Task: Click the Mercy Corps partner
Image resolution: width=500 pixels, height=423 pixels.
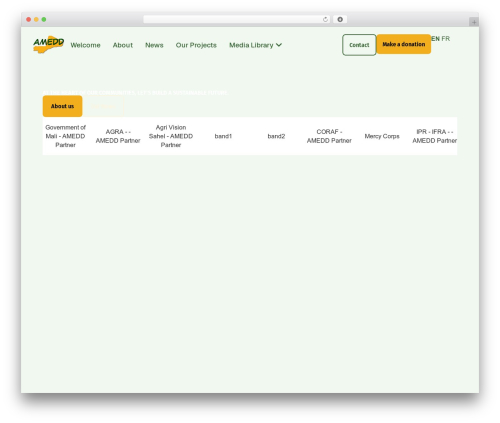Action: [382, 136]
